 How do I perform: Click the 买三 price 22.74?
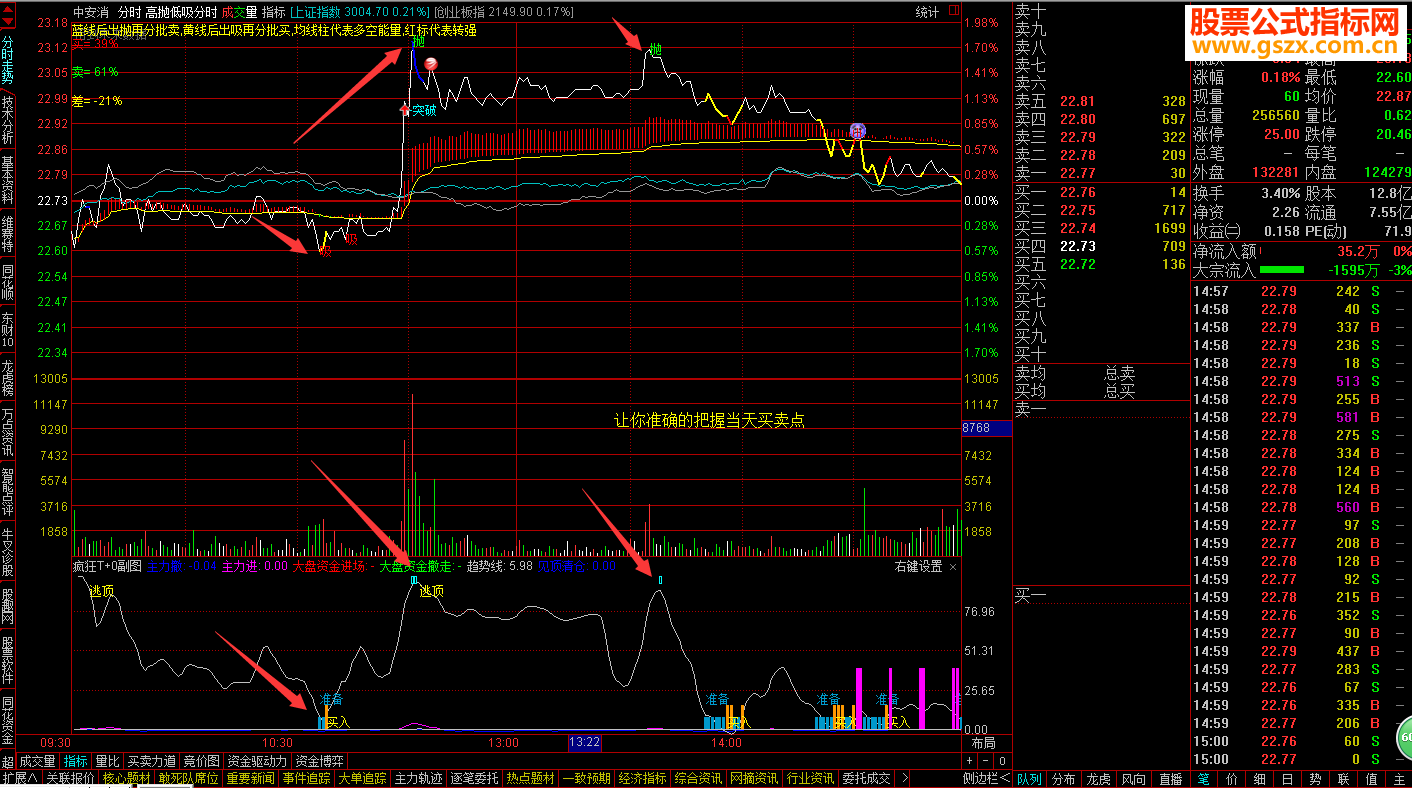tap(1078, 228)
